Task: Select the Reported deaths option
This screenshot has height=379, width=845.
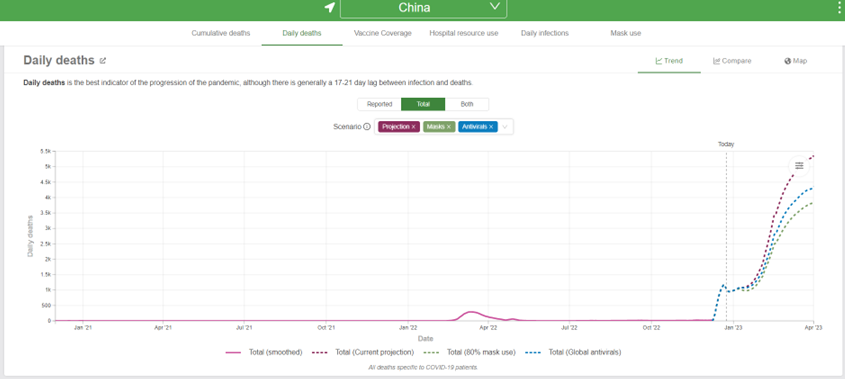Action: [379, 104]
